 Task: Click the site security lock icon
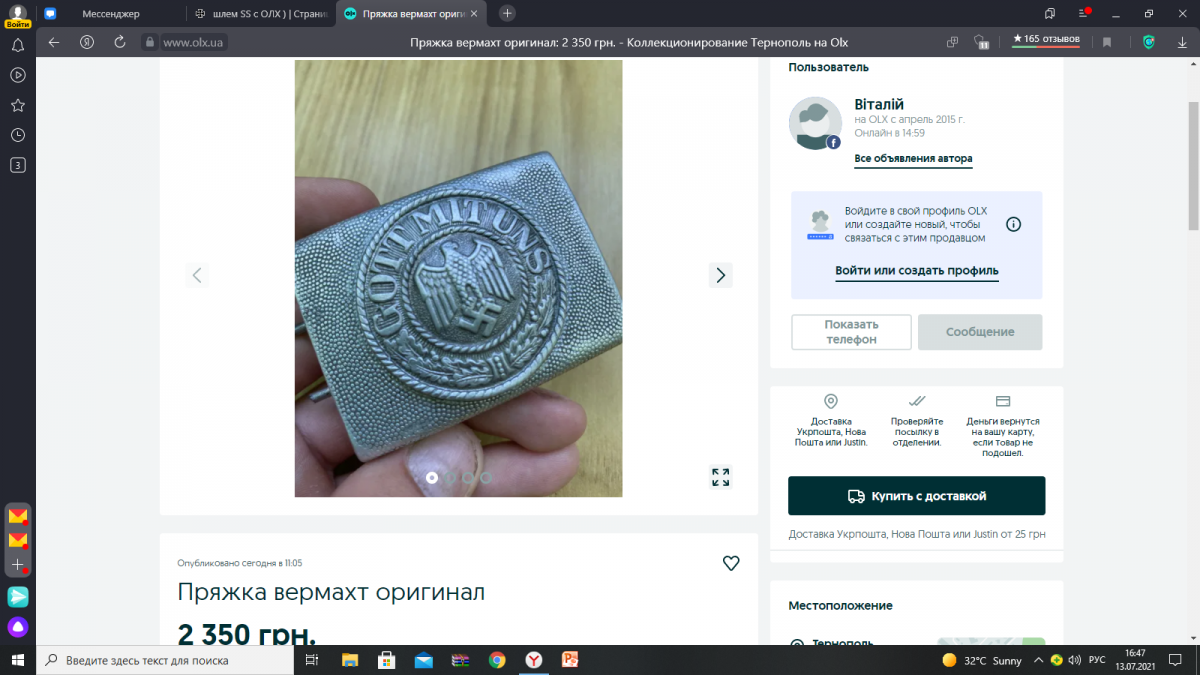pos(149,42)
